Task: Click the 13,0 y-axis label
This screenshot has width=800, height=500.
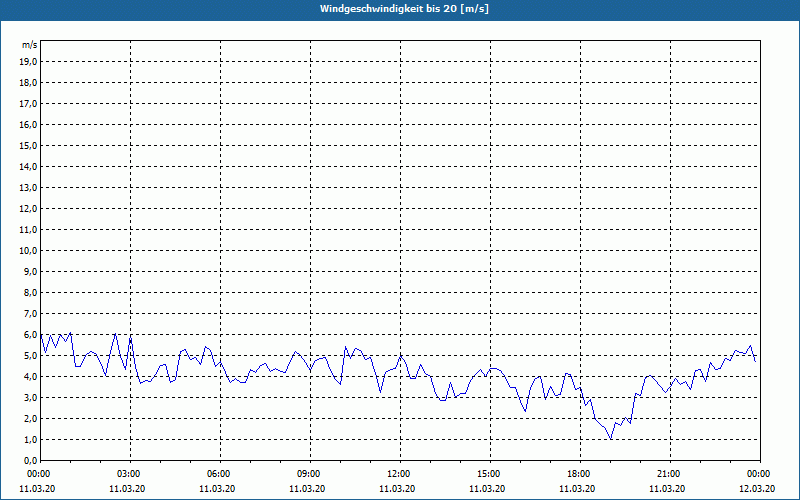Action: pyautogui.click(x=28, y=188)
